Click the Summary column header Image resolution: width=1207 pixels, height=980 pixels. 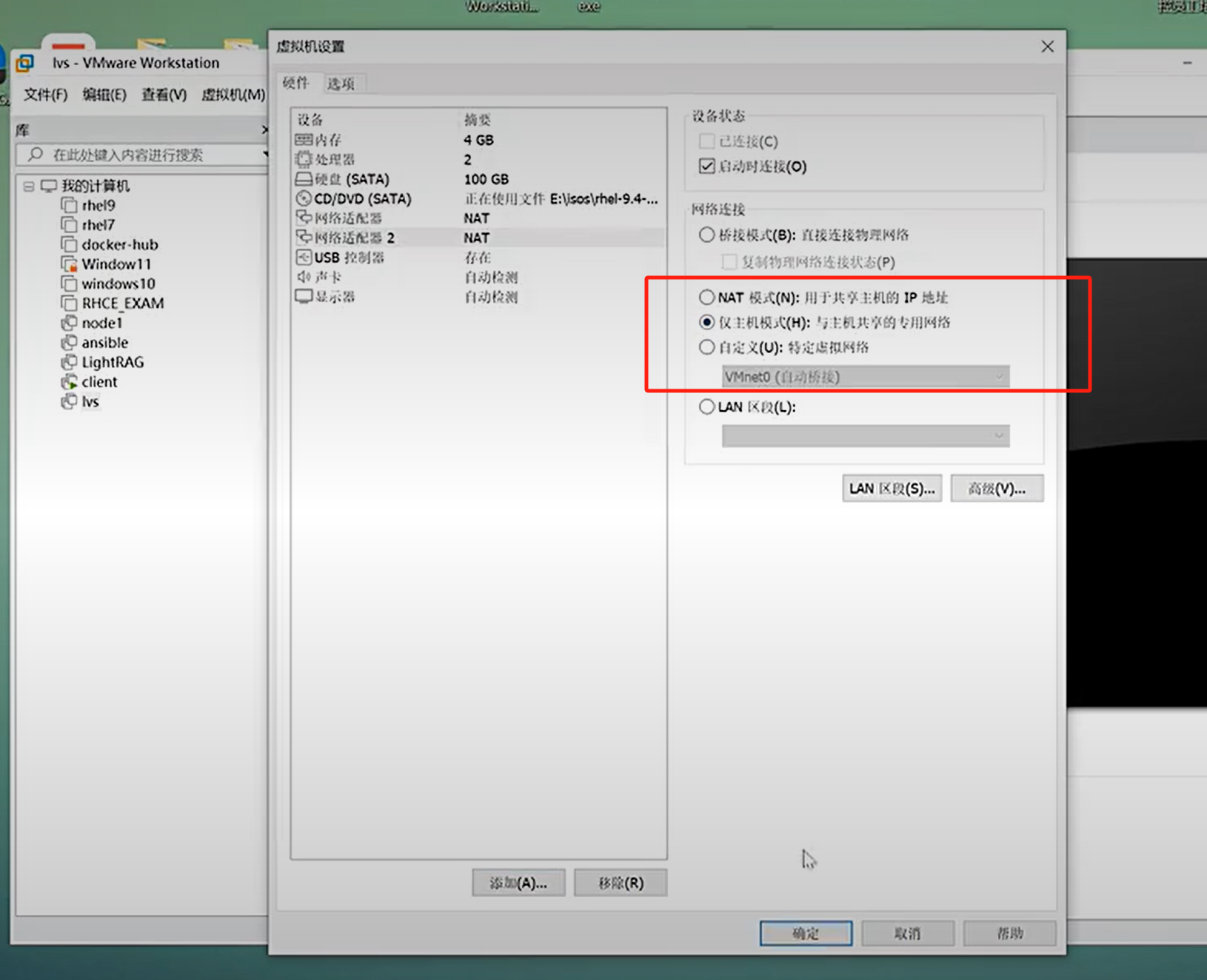(478, 119)
